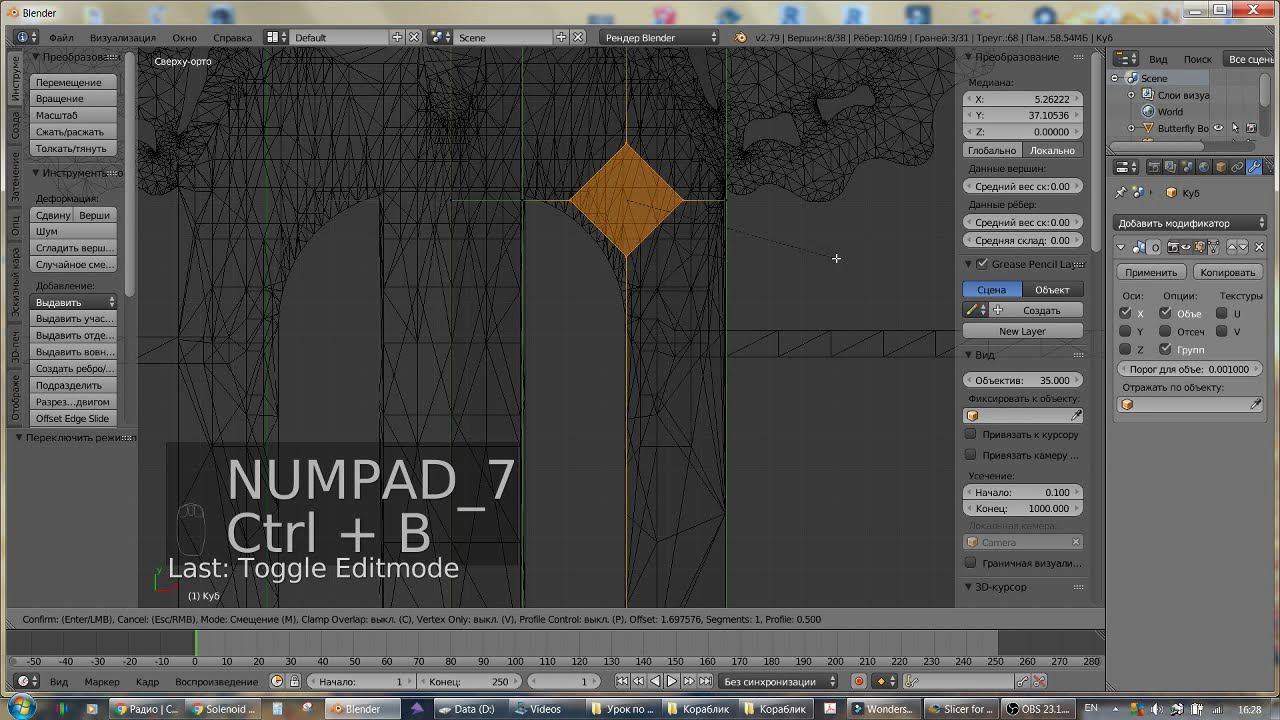
Task: Open the 'Рендер Blender' engine dropdown
Action: [x=660, y=37]
